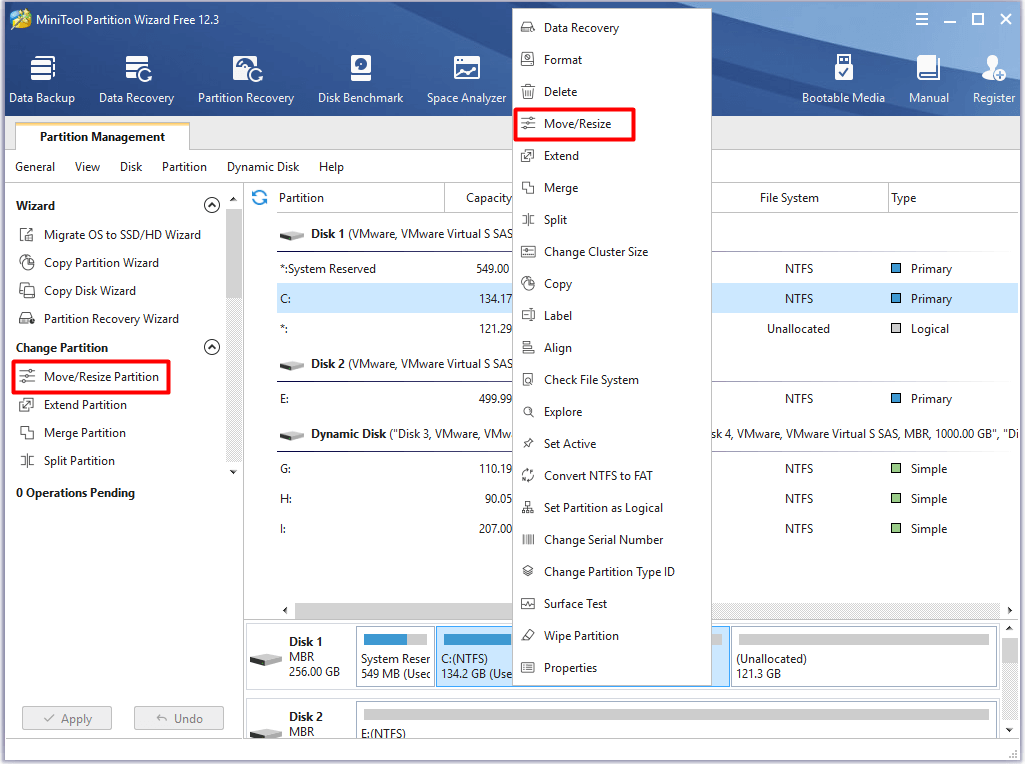Viewport: 1026px width, 764px height.
Task: Collapse the Change Partition section
Action: point(211,347)
